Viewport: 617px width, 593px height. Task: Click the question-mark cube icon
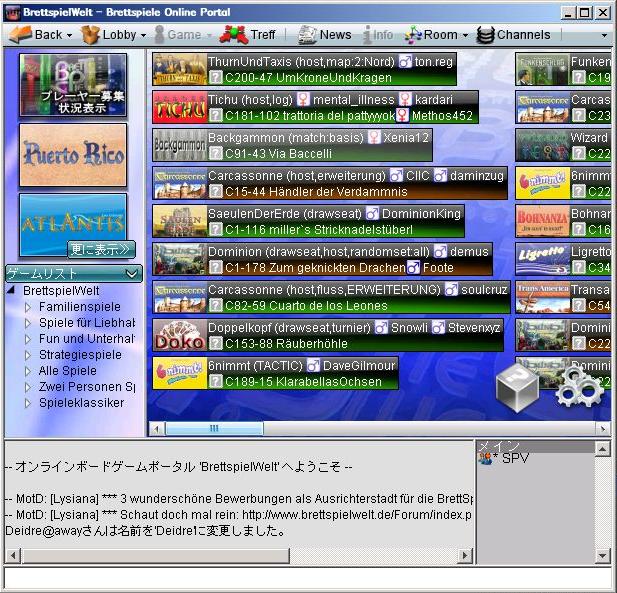[x=517, y=387]
